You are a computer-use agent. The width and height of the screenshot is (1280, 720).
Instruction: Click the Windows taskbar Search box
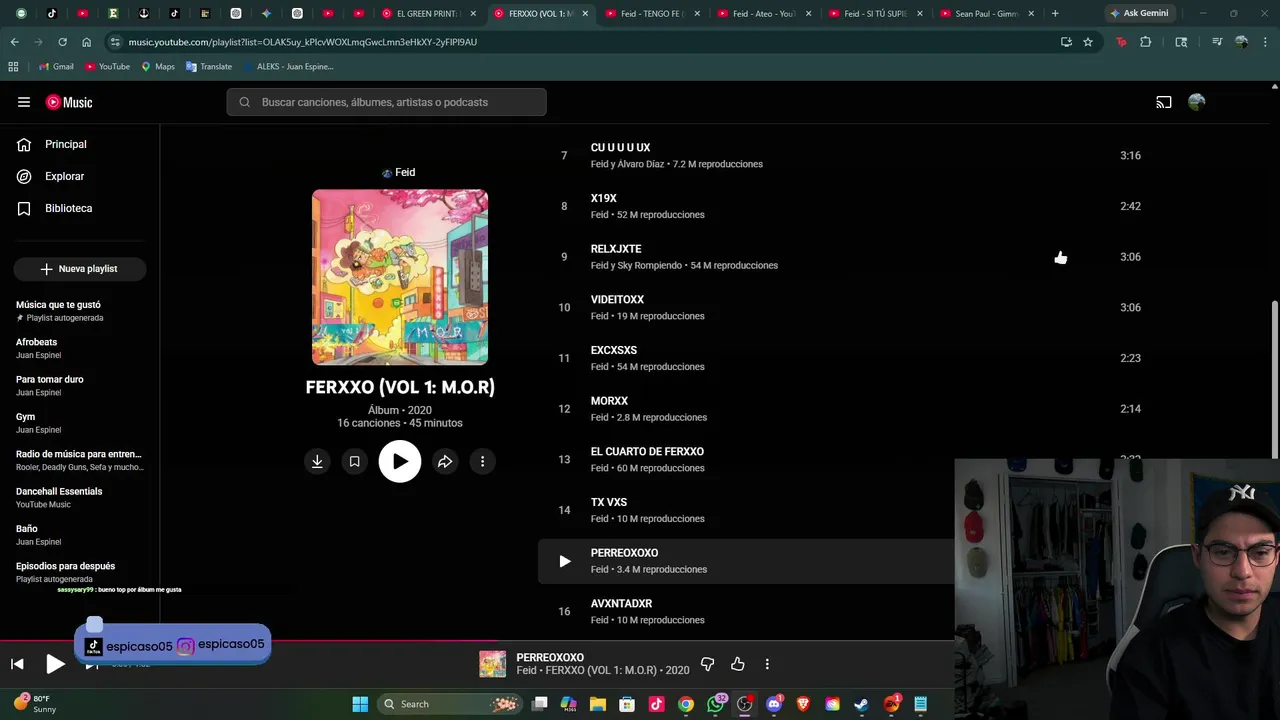click(x=450, y=704)
